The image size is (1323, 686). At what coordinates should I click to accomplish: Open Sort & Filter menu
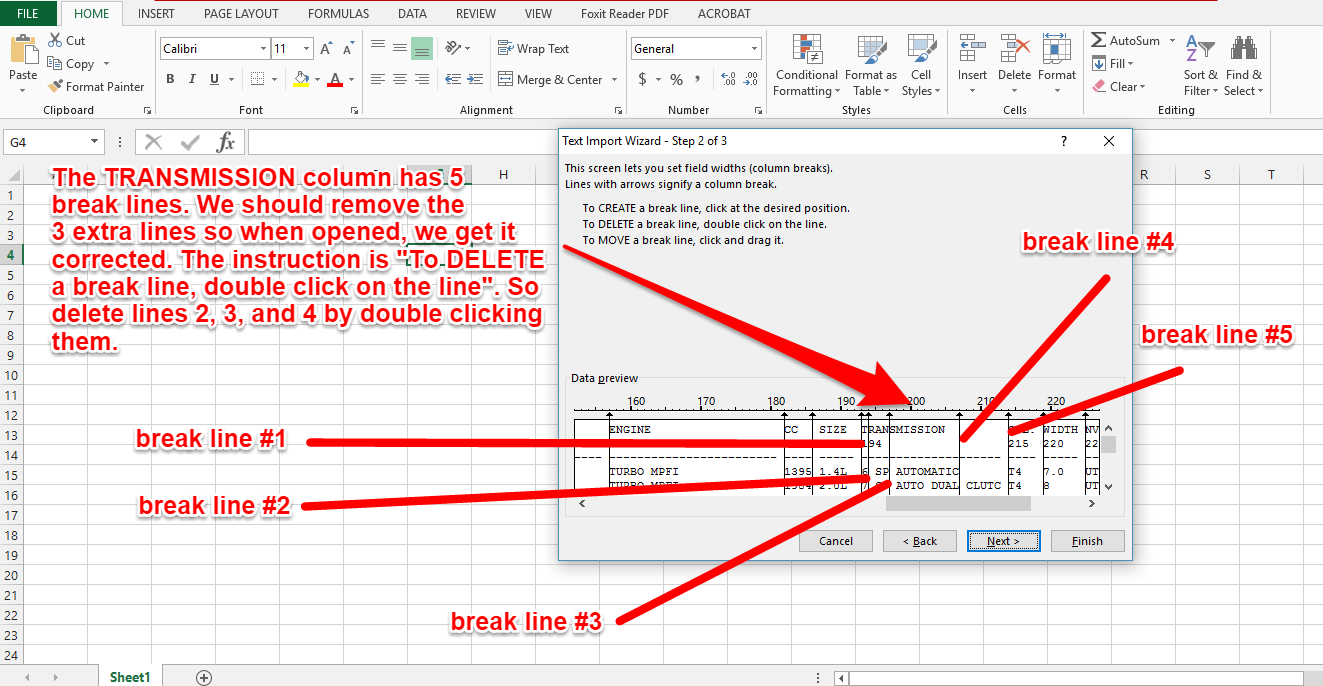click(1201, 65)
